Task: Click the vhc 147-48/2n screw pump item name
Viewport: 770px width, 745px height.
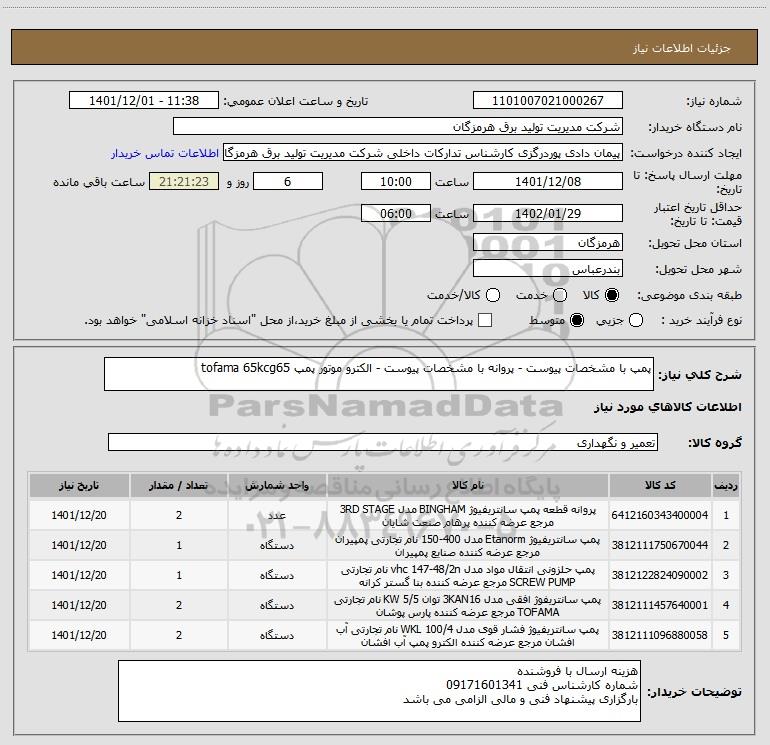Action: [x=468, y=576]
